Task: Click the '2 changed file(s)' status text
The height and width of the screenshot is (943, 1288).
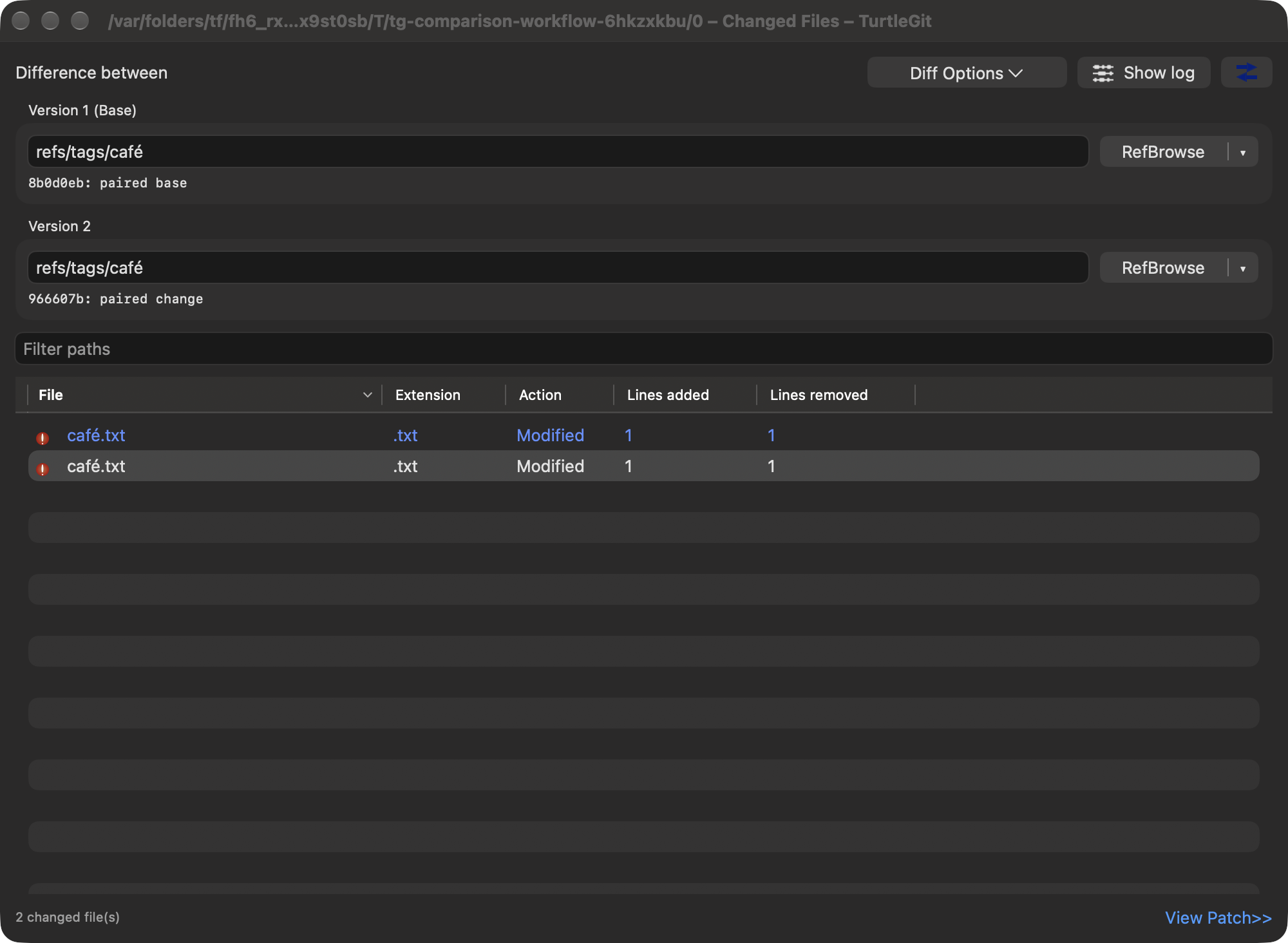Action: click(68, 917)
